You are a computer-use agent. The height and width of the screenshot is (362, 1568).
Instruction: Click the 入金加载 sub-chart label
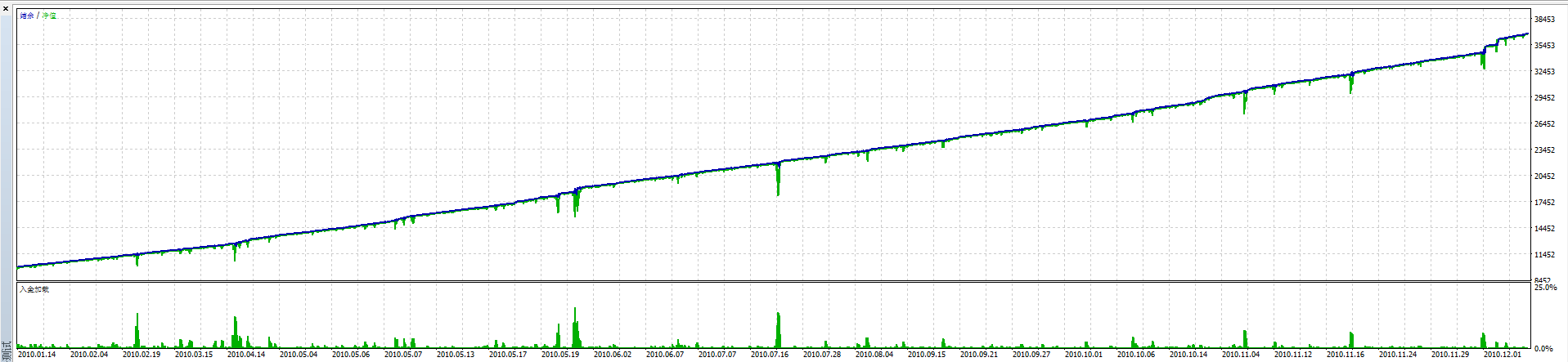point(34,289)
